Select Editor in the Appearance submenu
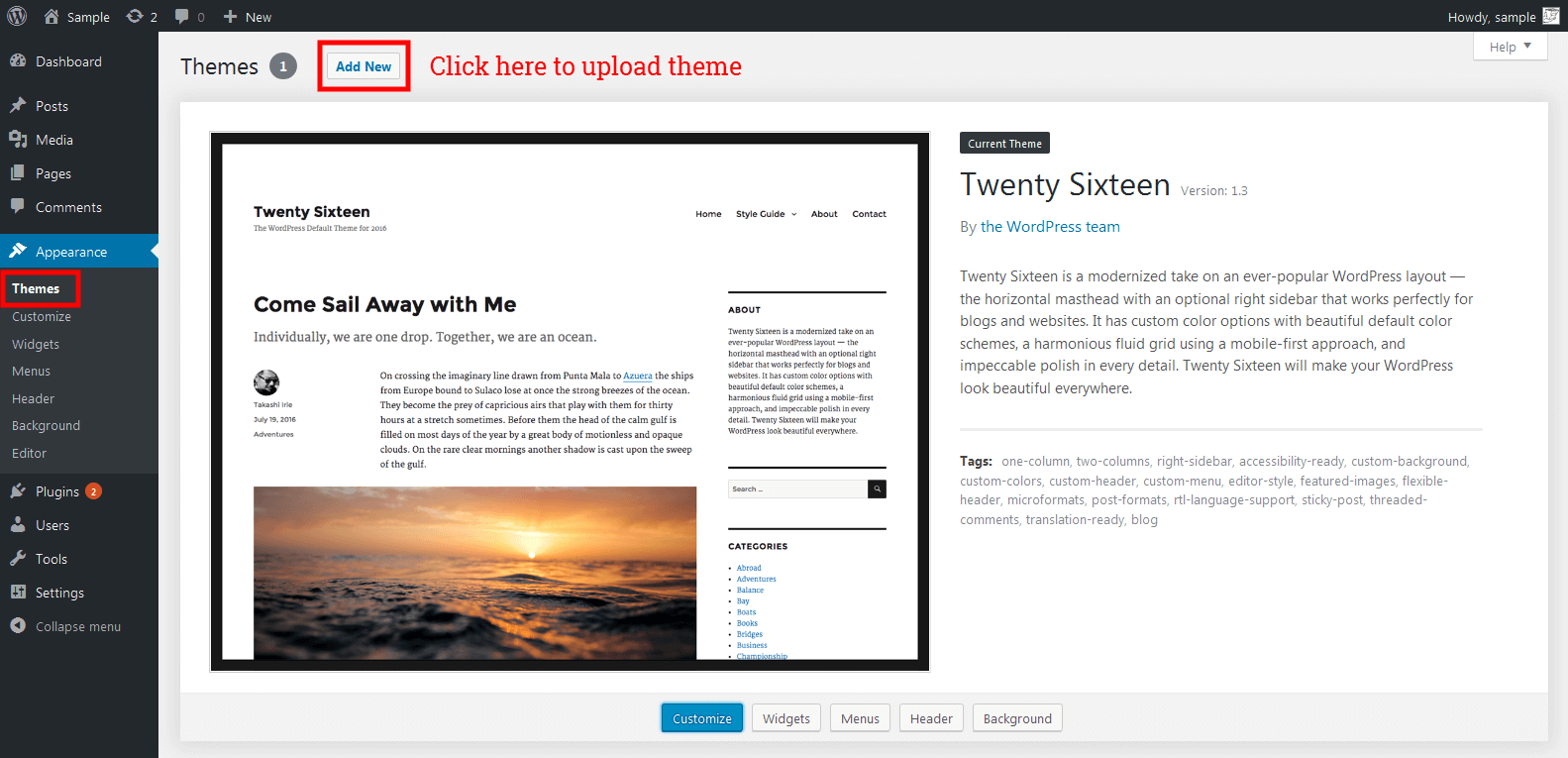Screen dimensions: 1568x758 coord(29,453)
